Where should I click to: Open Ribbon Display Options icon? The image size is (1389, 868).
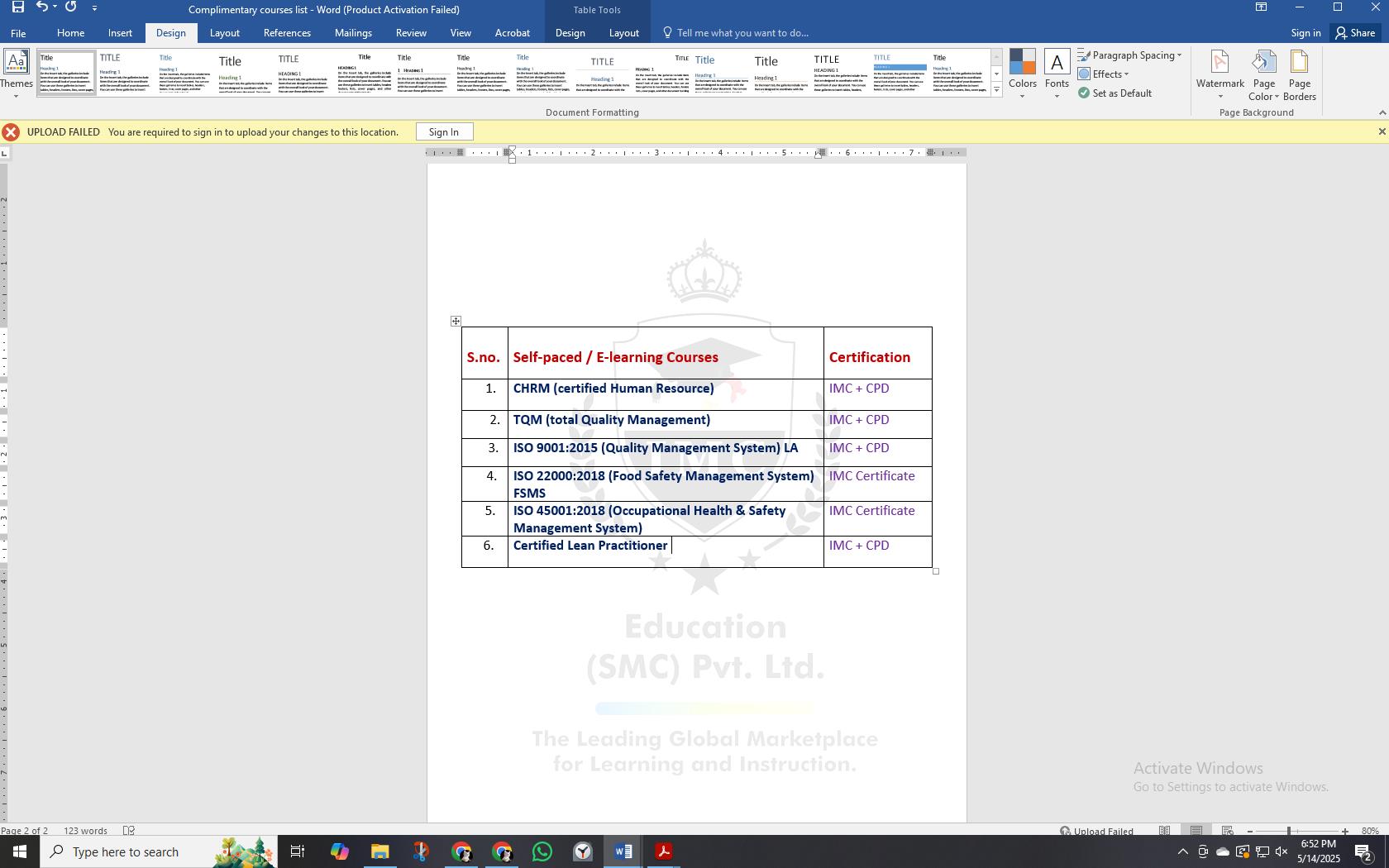[x=1261, y=7]
